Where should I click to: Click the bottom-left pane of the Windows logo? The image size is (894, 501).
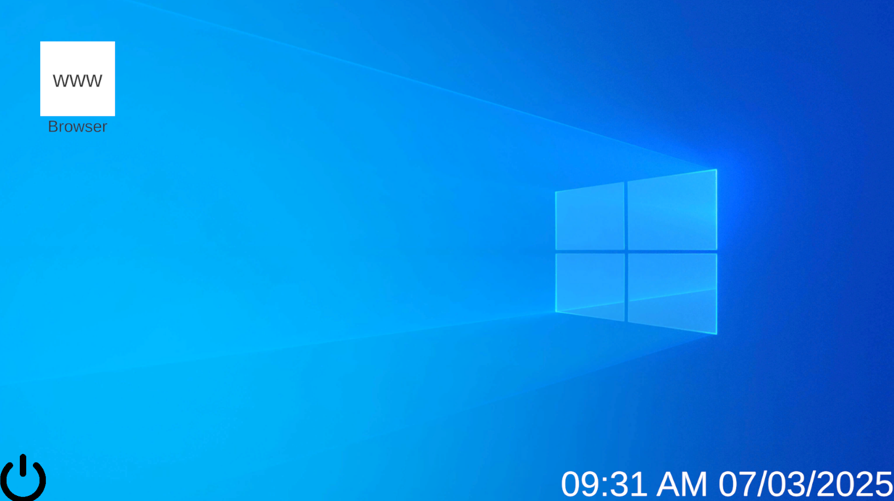(x=590, y=285)
